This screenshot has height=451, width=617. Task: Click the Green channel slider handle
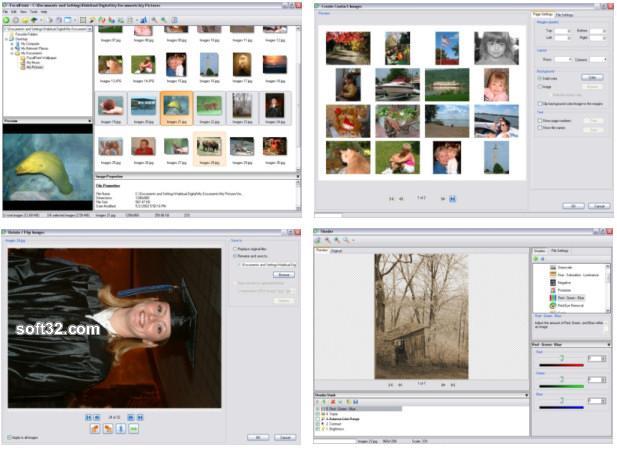tap(562, 379)
